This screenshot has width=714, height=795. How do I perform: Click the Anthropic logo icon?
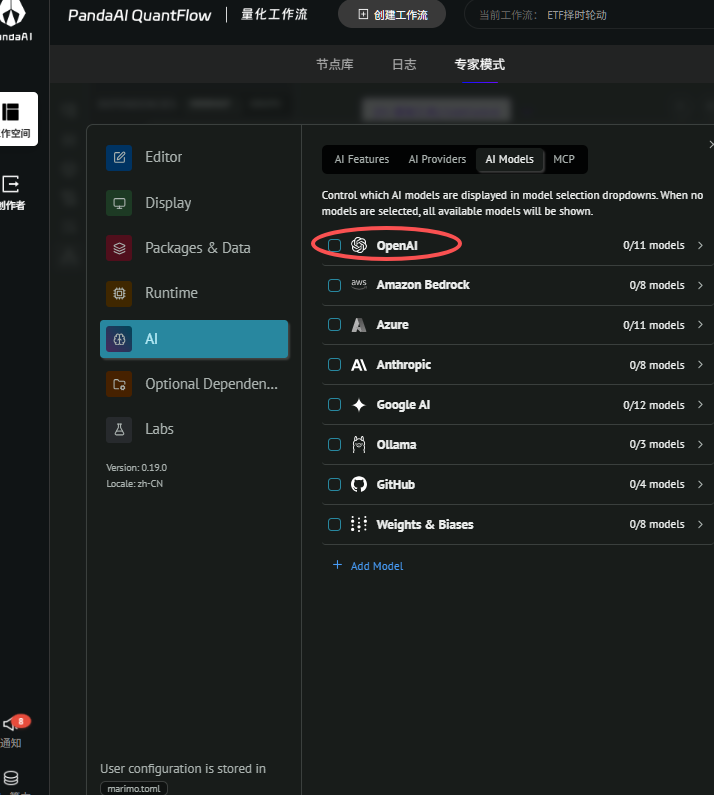click(359, 365)
